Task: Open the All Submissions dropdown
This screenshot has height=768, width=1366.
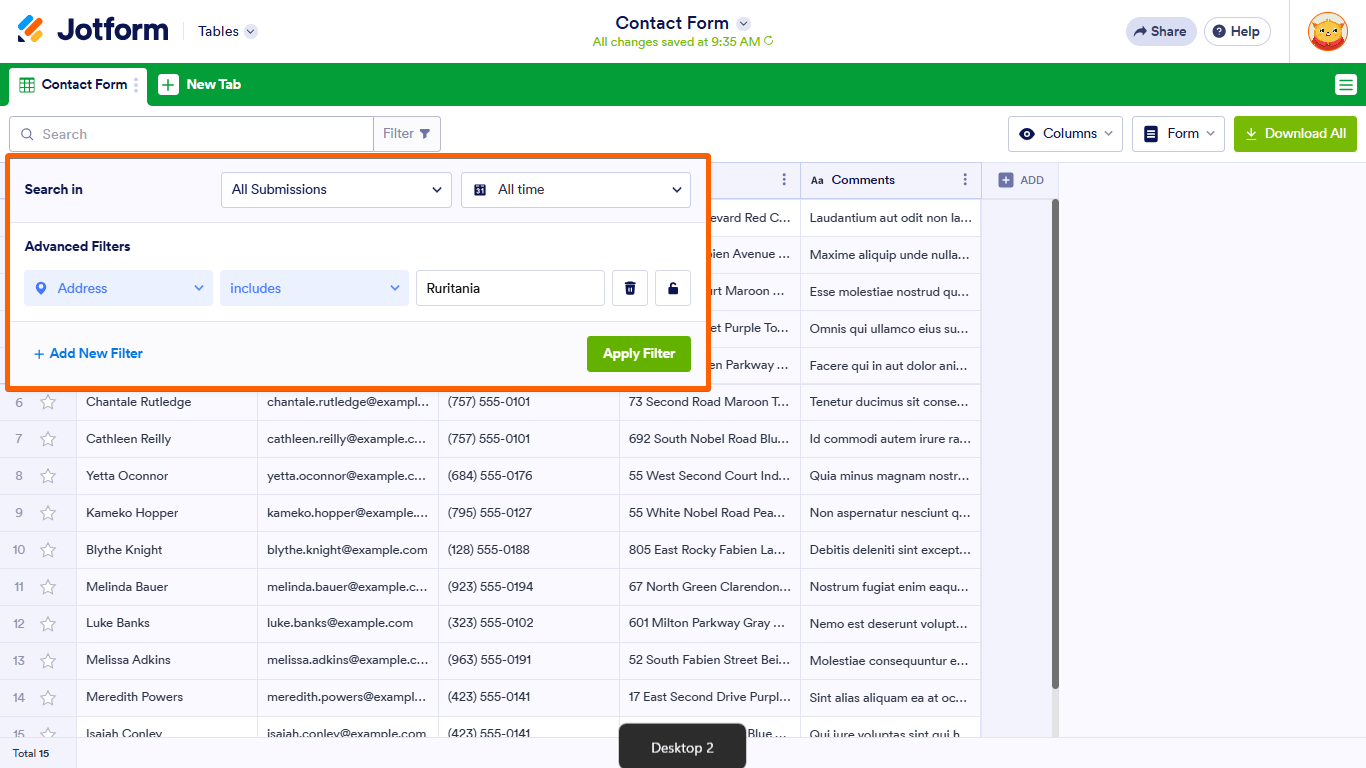Action: pyautogui.click(x=336, y=190)
